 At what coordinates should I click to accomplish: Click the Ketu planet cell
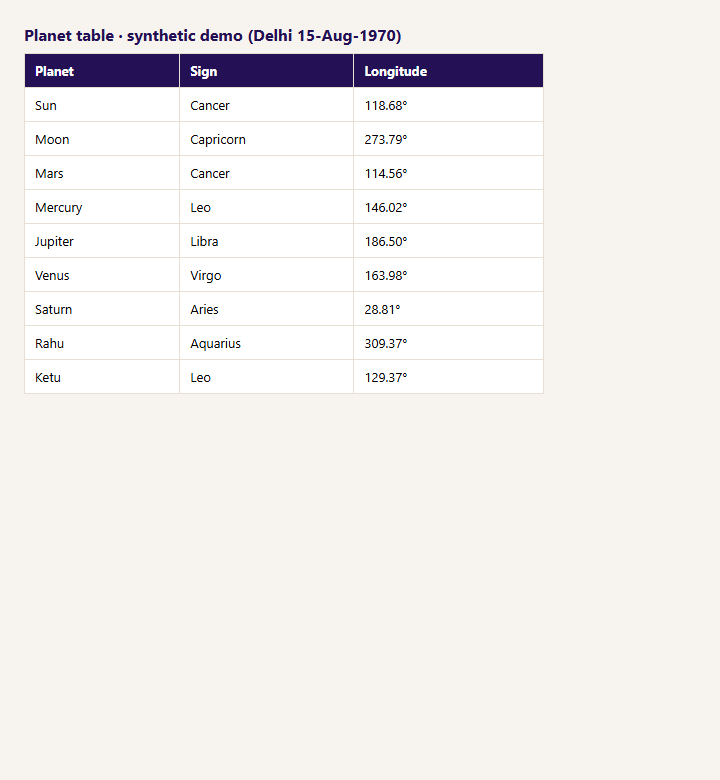pos(102,377)
